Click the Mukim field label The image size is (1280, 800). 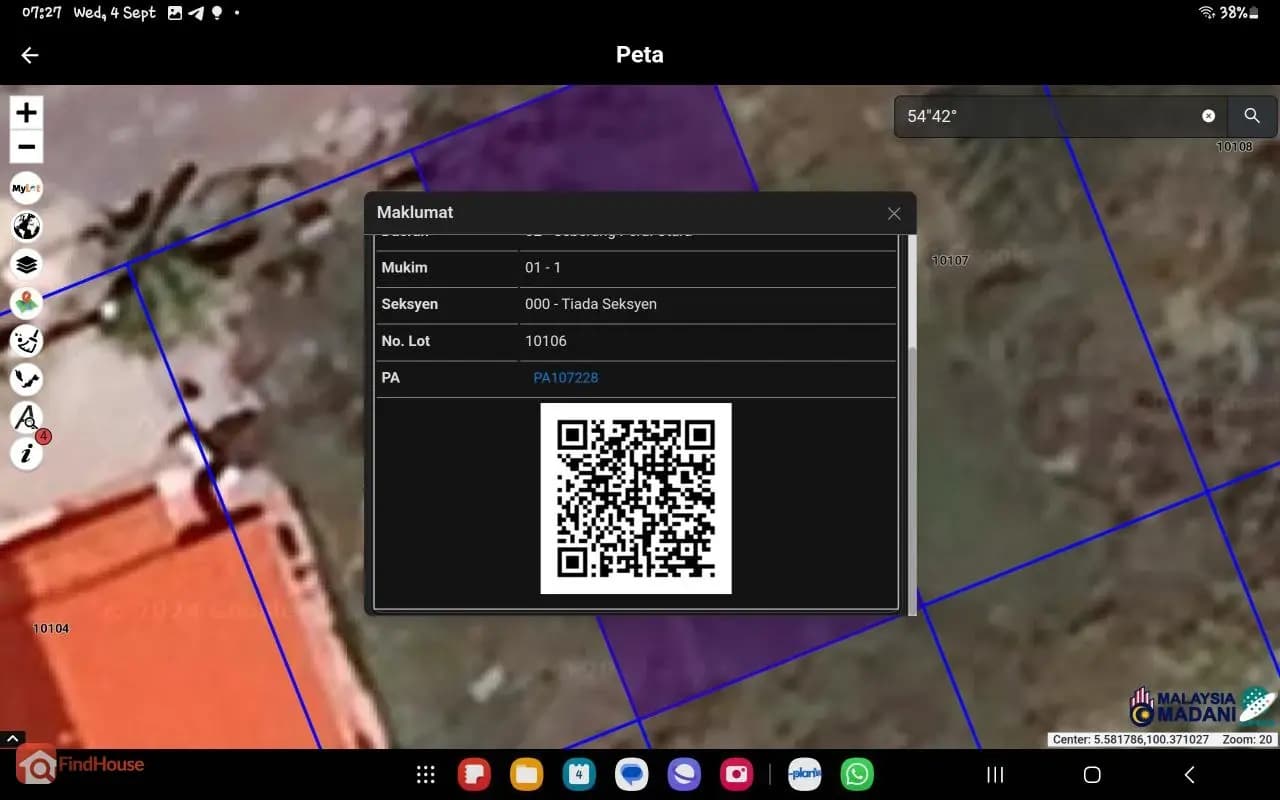[x=404, y=268]
